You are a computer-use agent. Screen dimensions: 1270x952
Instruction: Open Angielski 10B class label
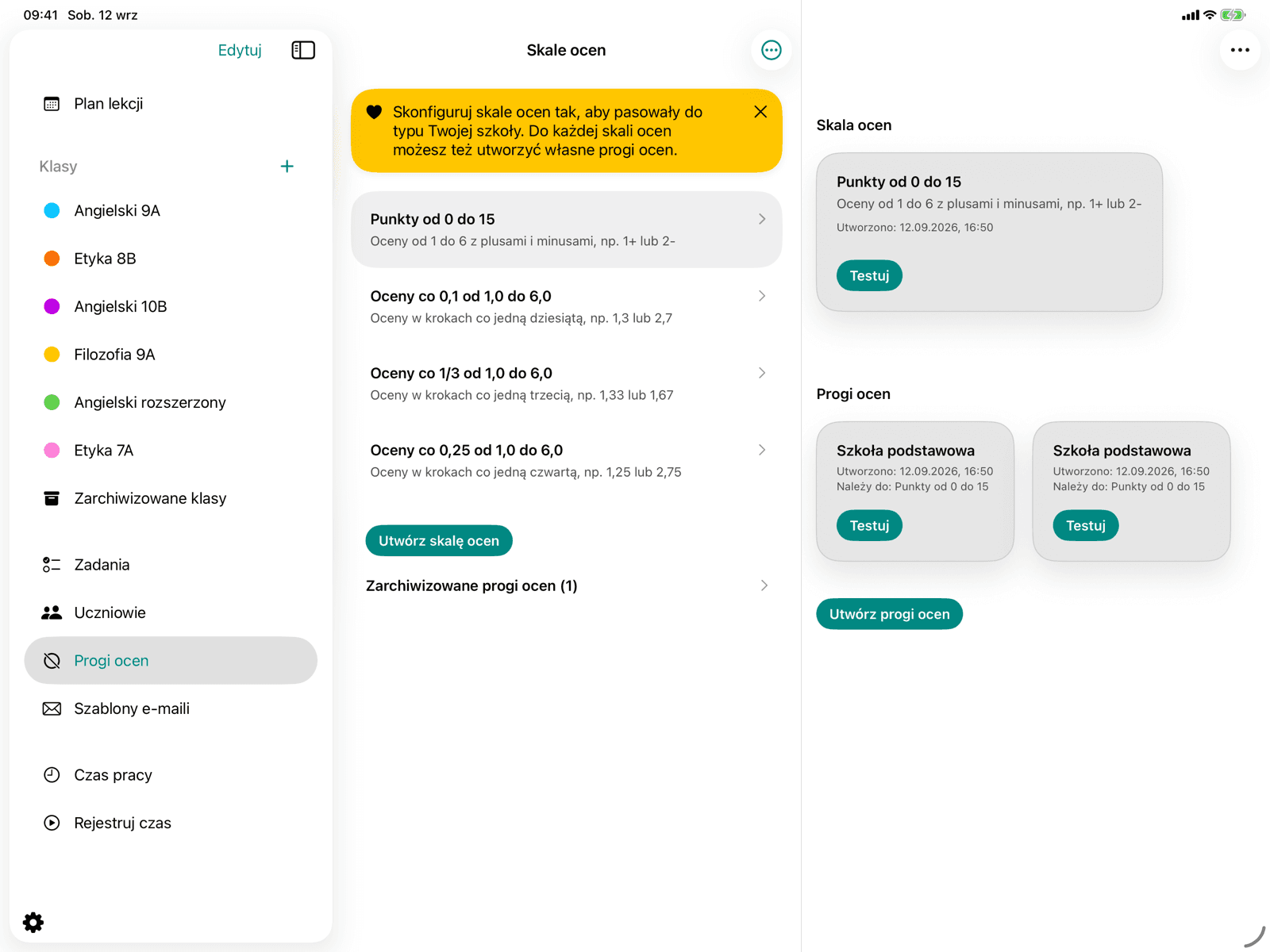[120, 306]
